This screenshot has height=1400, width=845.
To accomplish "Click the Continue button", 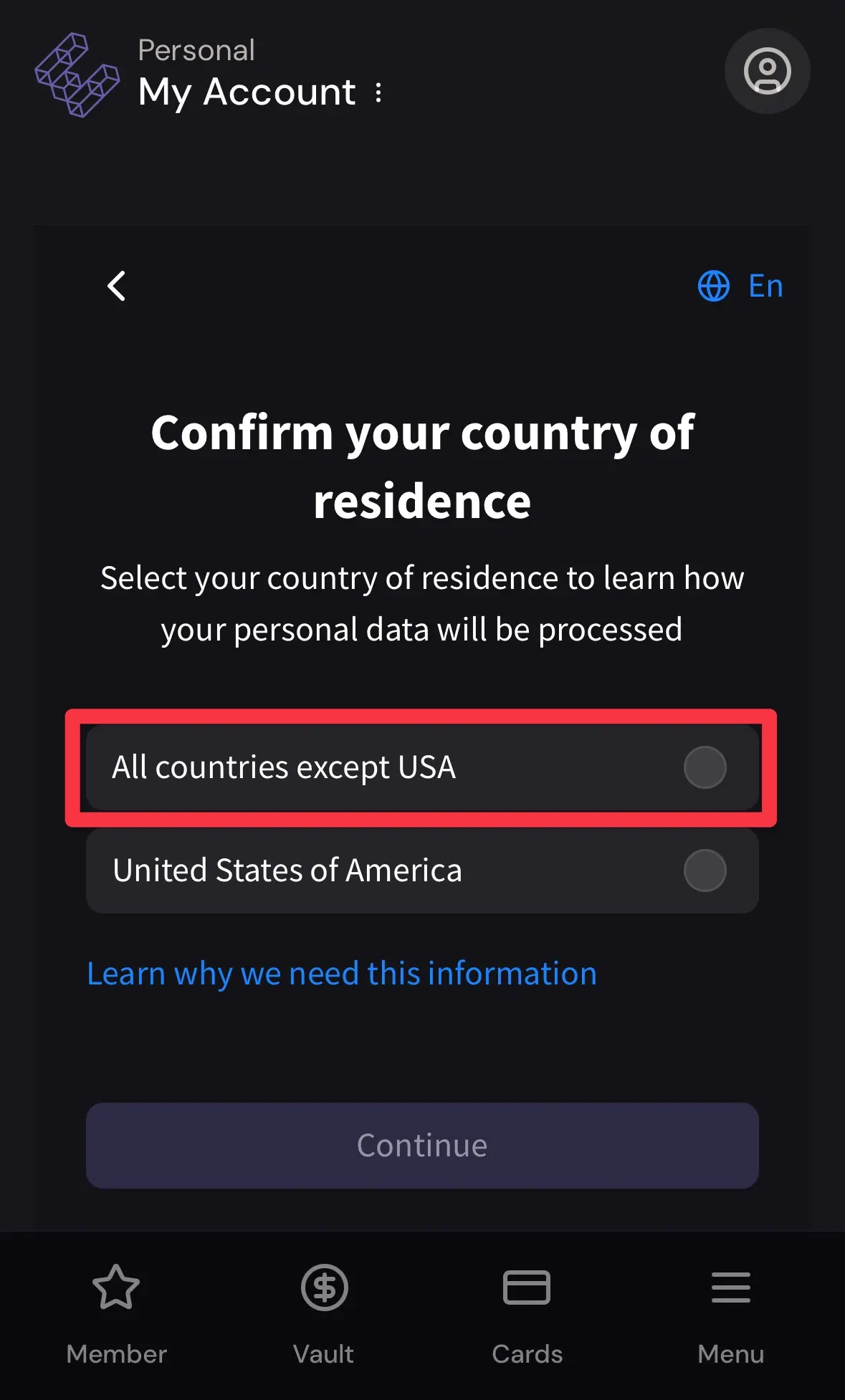I will click(x=422, y=1146).
